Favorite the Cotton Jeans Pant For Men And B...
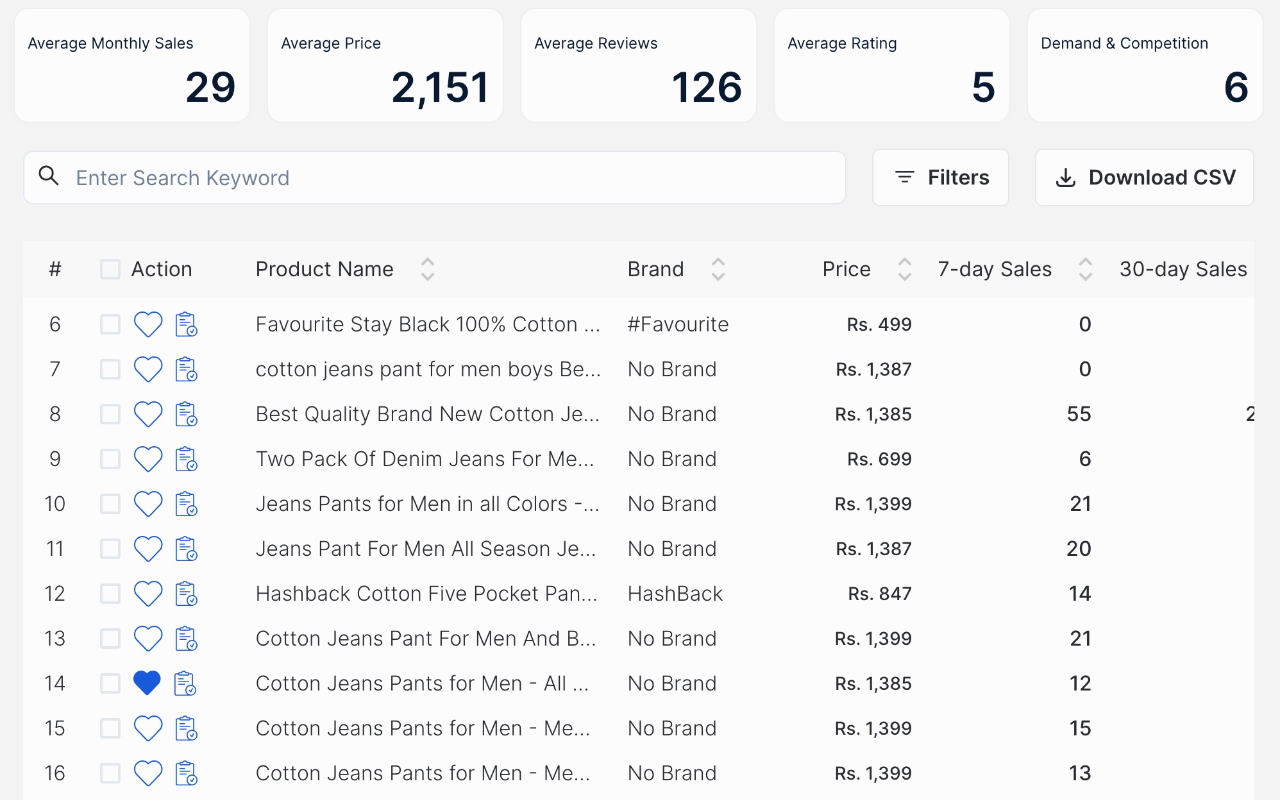 coord(147,638)
